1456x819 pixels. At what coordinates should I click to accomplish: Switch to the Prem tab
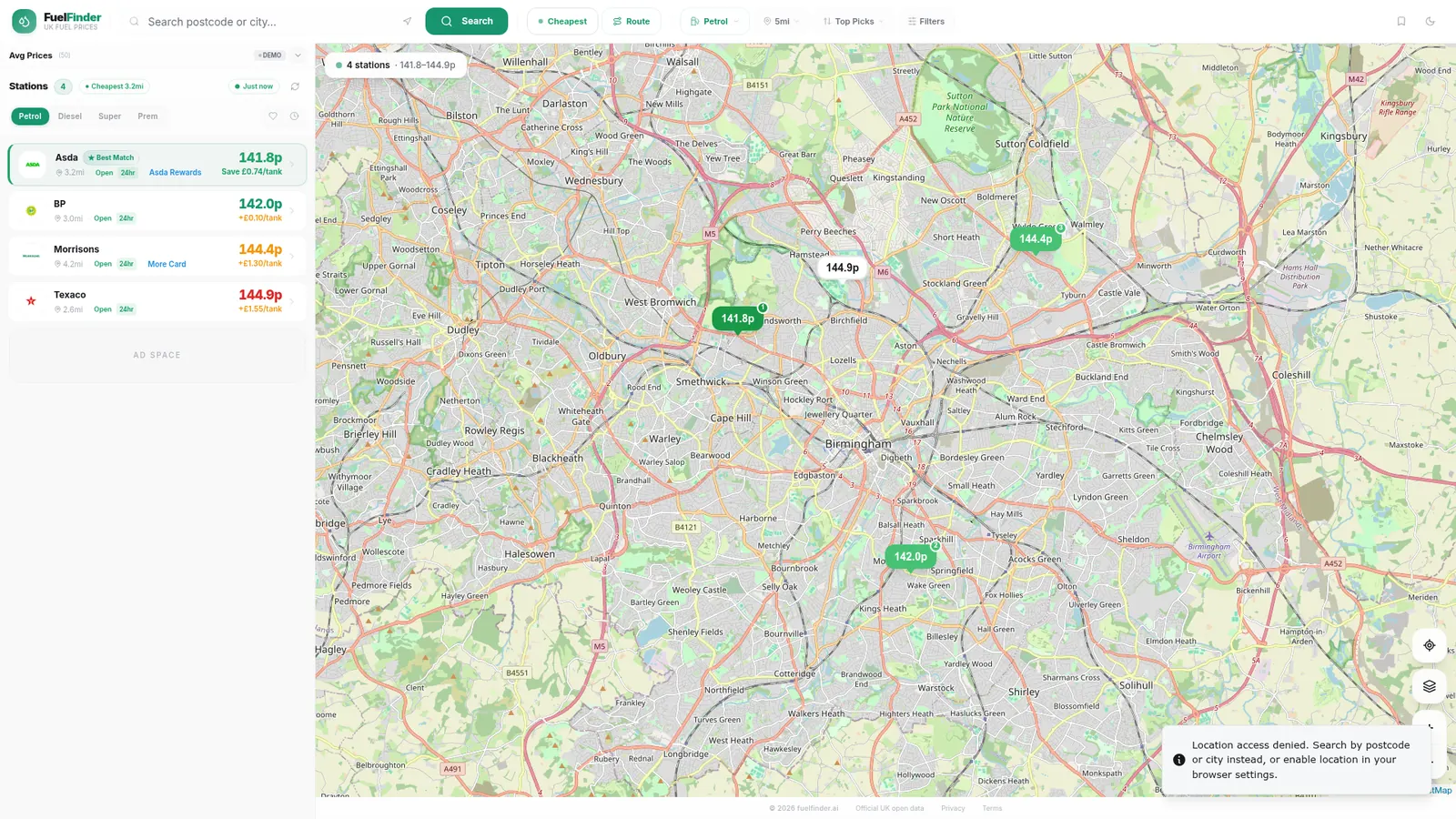click(147, 116)
